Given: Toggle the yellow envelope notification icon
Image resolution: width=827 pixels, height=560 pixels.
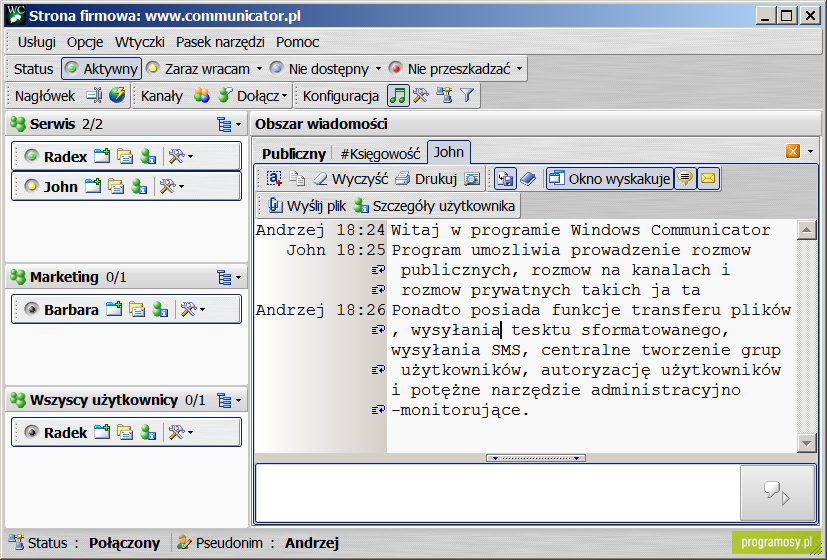Looking at the screenshot, I should click(x=708, y=179).
